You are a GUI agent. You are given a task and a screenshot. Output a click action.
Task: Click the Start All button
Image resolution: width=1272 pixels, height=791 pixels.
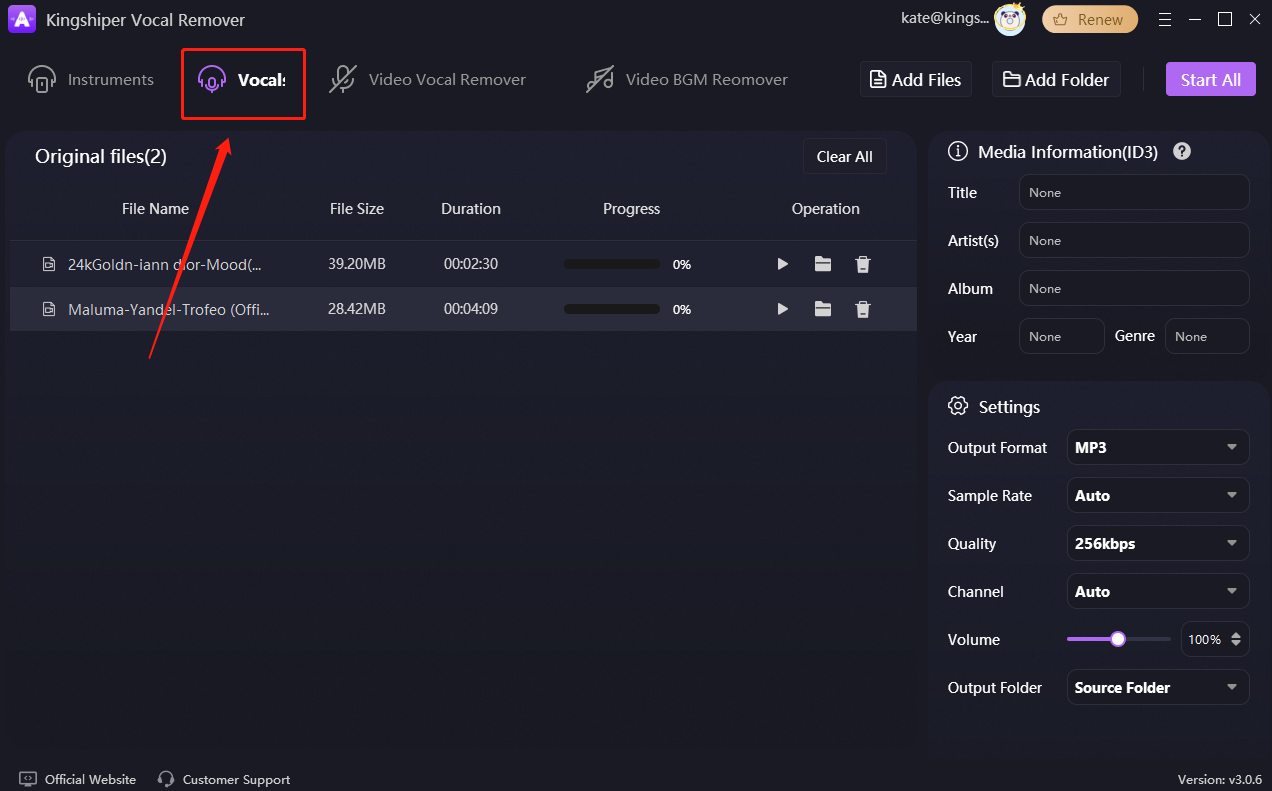1210,80
